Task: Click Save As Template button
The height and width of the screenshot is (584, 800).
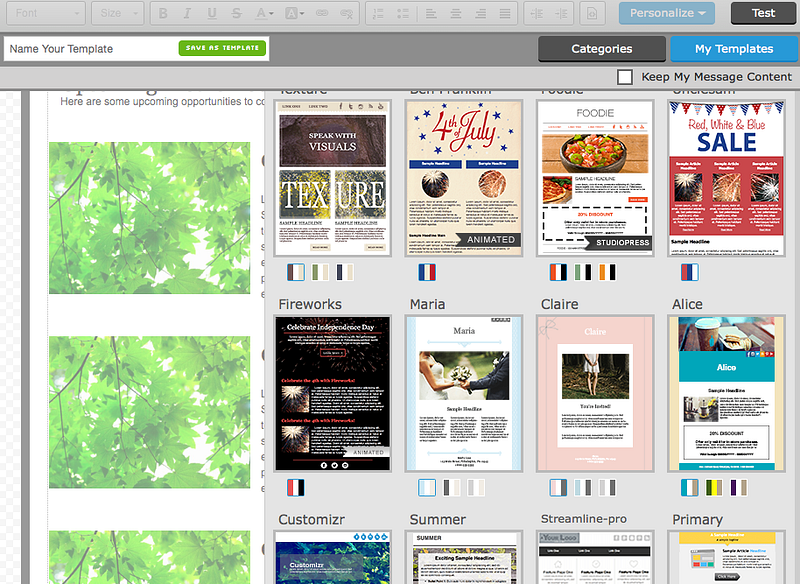Action: 222,48
